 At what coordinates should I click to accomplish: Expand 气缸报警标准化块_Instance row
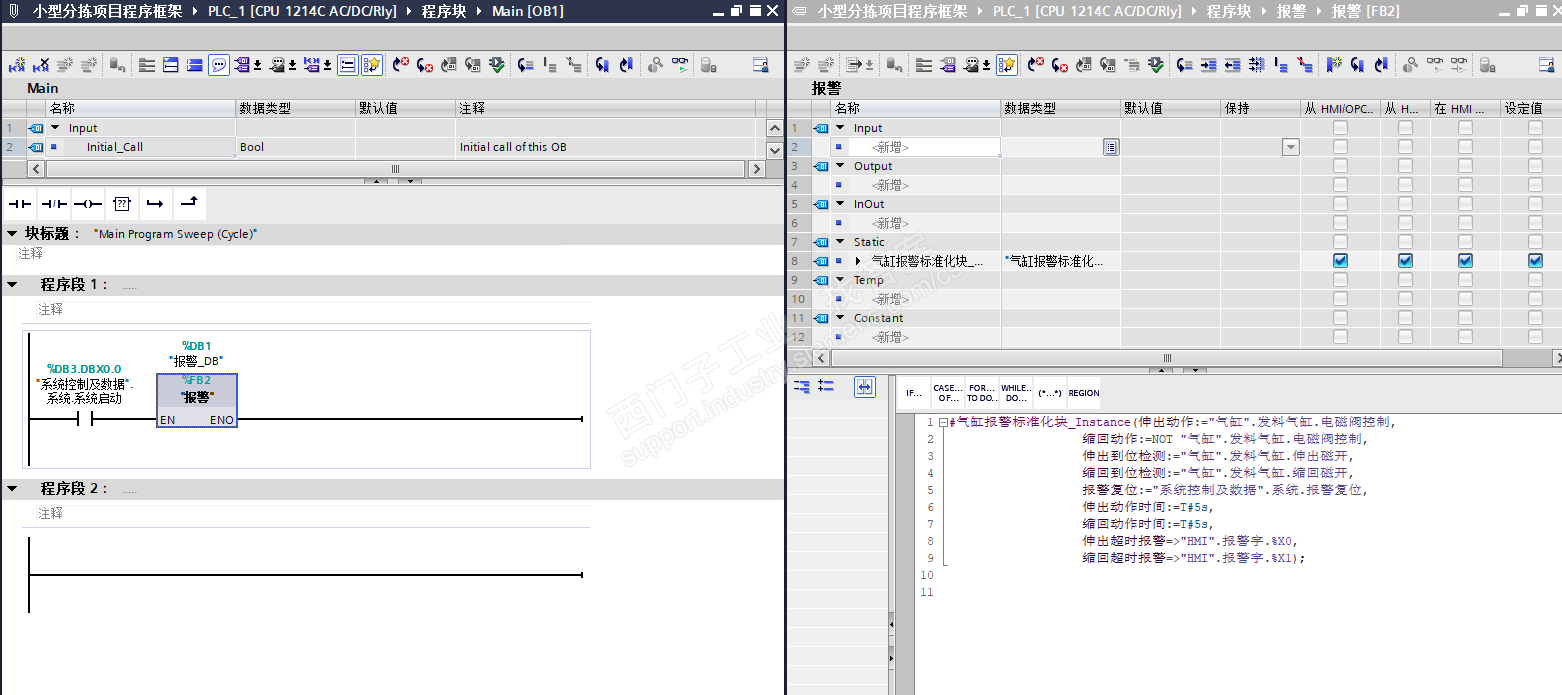(858, 261)
